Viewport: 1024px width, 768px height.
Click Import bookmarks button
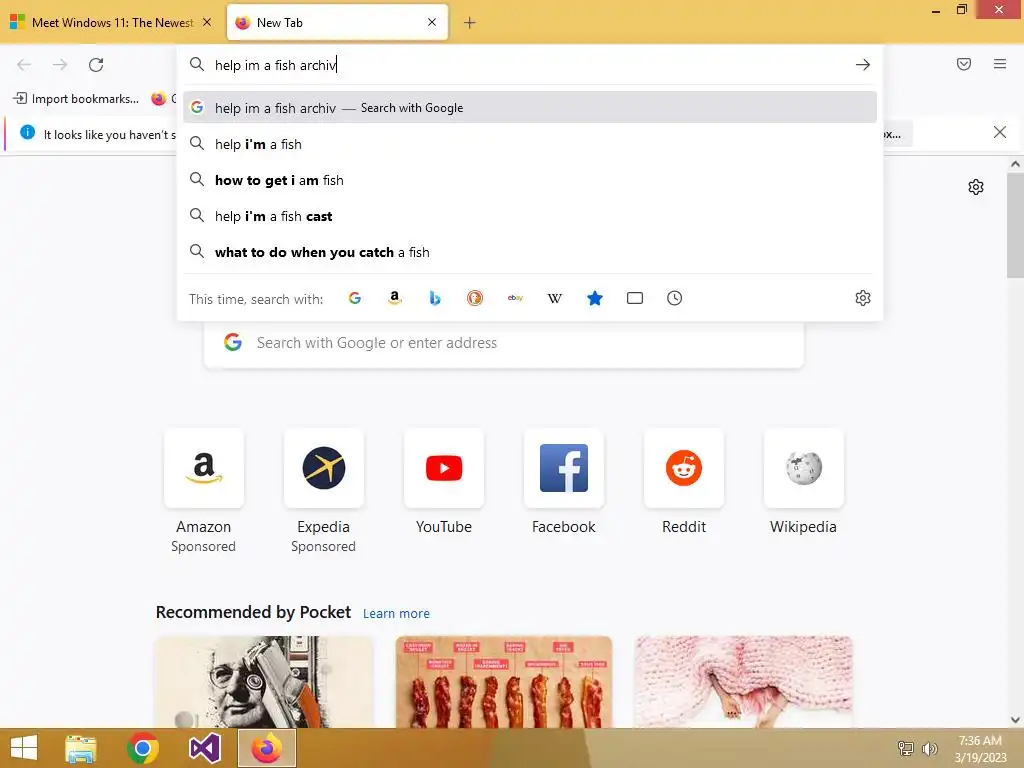point(76,99)
